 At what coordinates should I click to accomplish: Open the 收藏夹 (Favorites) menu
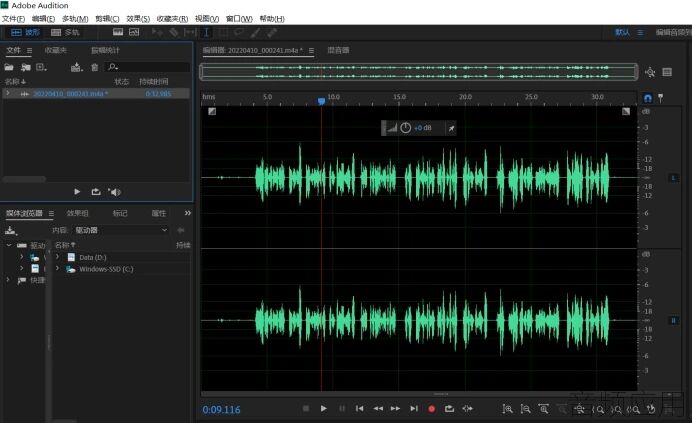coord(172,19)
